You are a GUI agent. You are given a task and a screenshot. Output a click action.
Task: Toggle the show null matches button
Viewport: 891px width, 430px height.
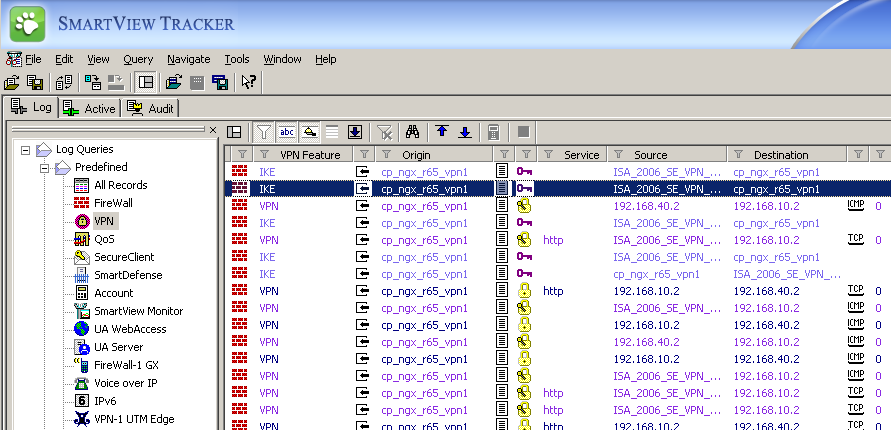pos(309,132)
